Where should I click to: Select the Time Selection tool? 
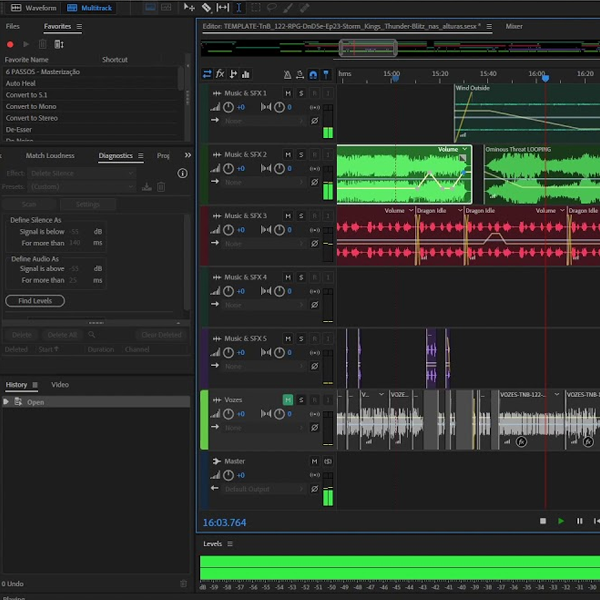(x=238, y=7)
